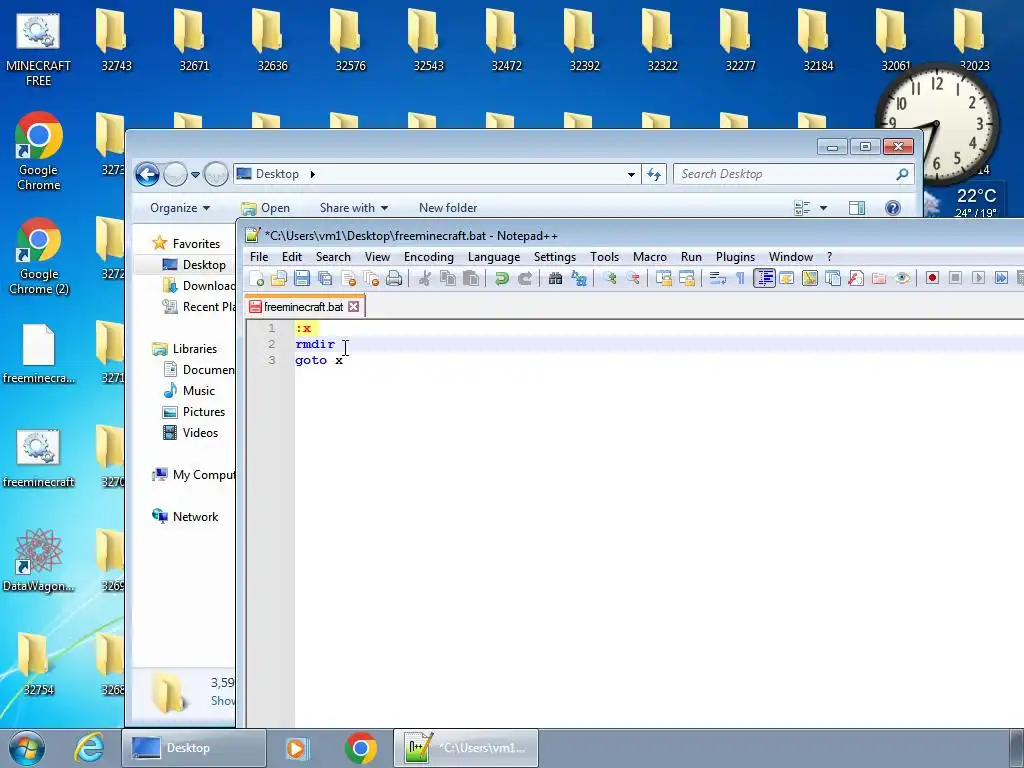Close the freeminecraft.bat tab
This screenshot has height=768, width=1024.
[353, 306]
